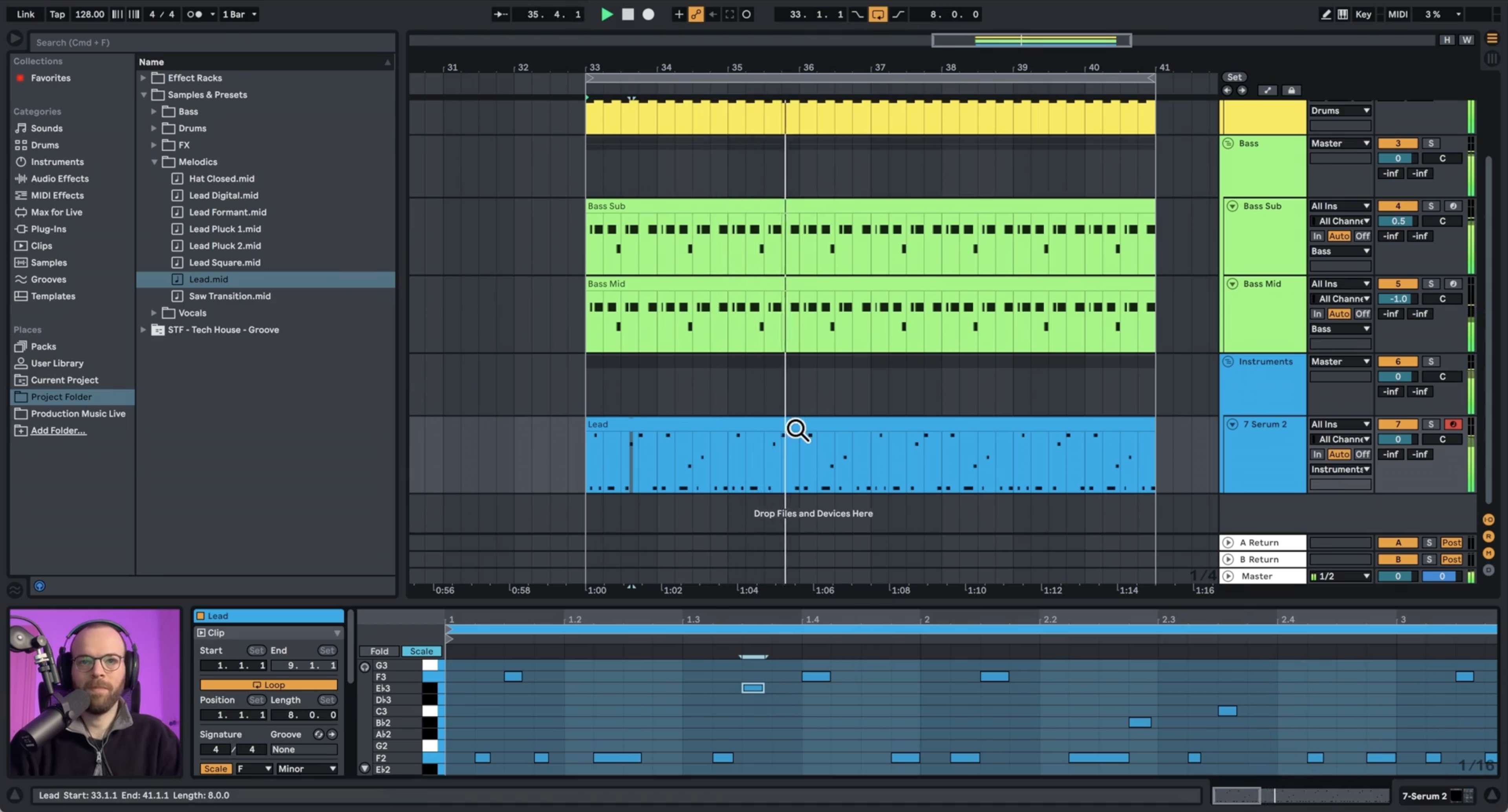The width and height of the screenshot is (1508, 812).
Task: Expand the Vocals folder
Action: (154, 313)
